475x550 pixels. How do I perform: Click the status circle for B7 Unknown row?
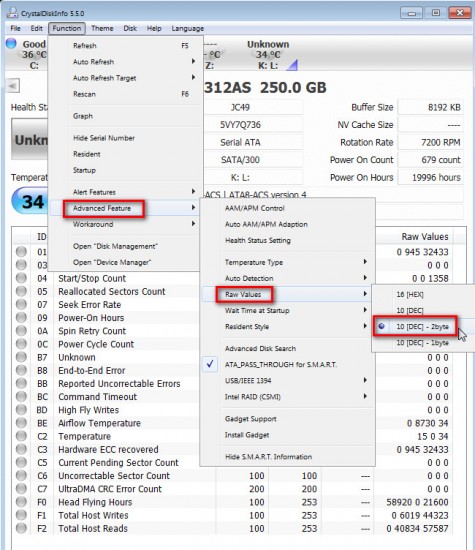pos(21,357)
